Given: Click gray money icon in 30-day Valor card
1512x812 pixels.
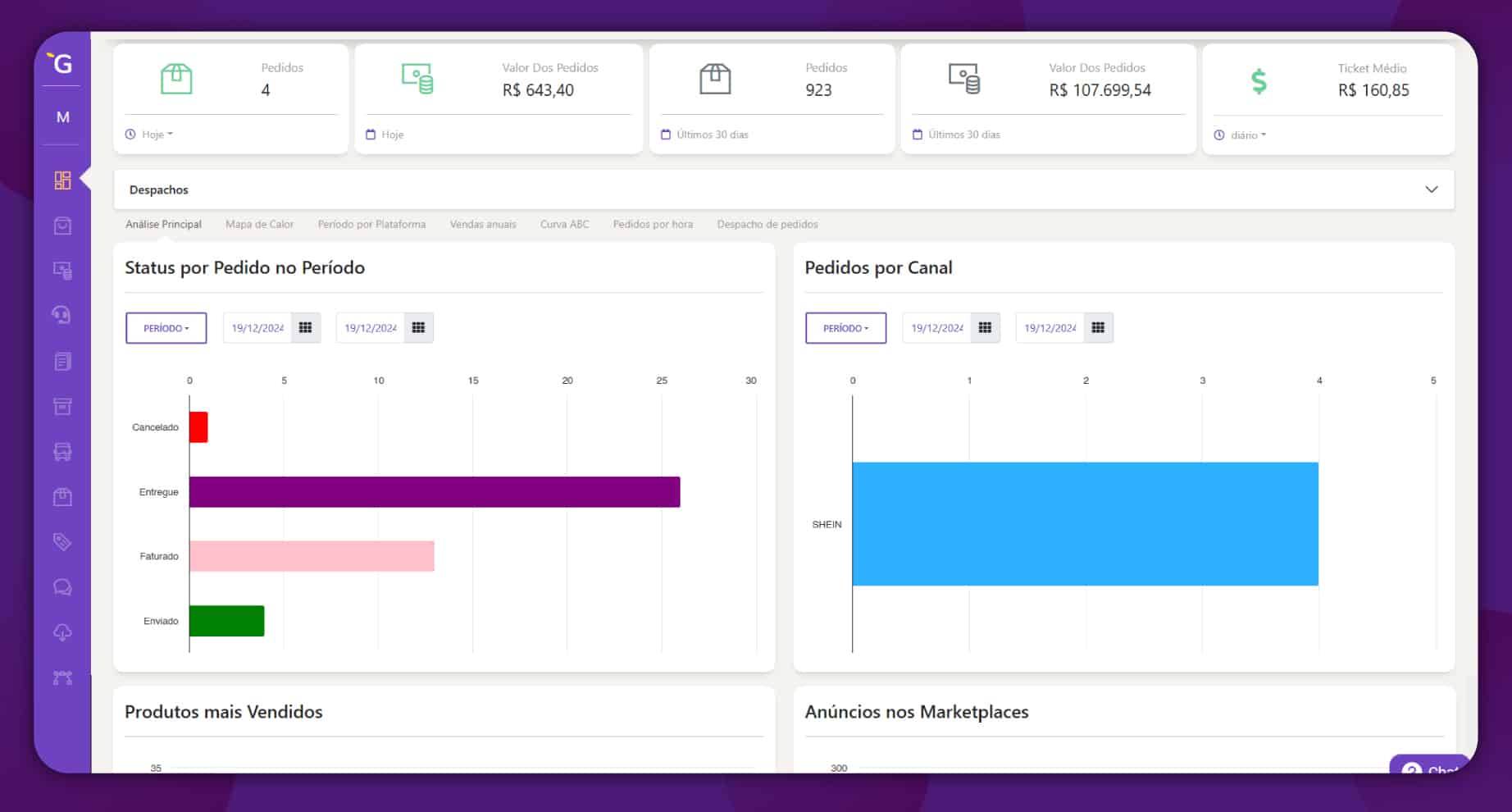Looking at the screenshot, I should [x=964, y=79].
